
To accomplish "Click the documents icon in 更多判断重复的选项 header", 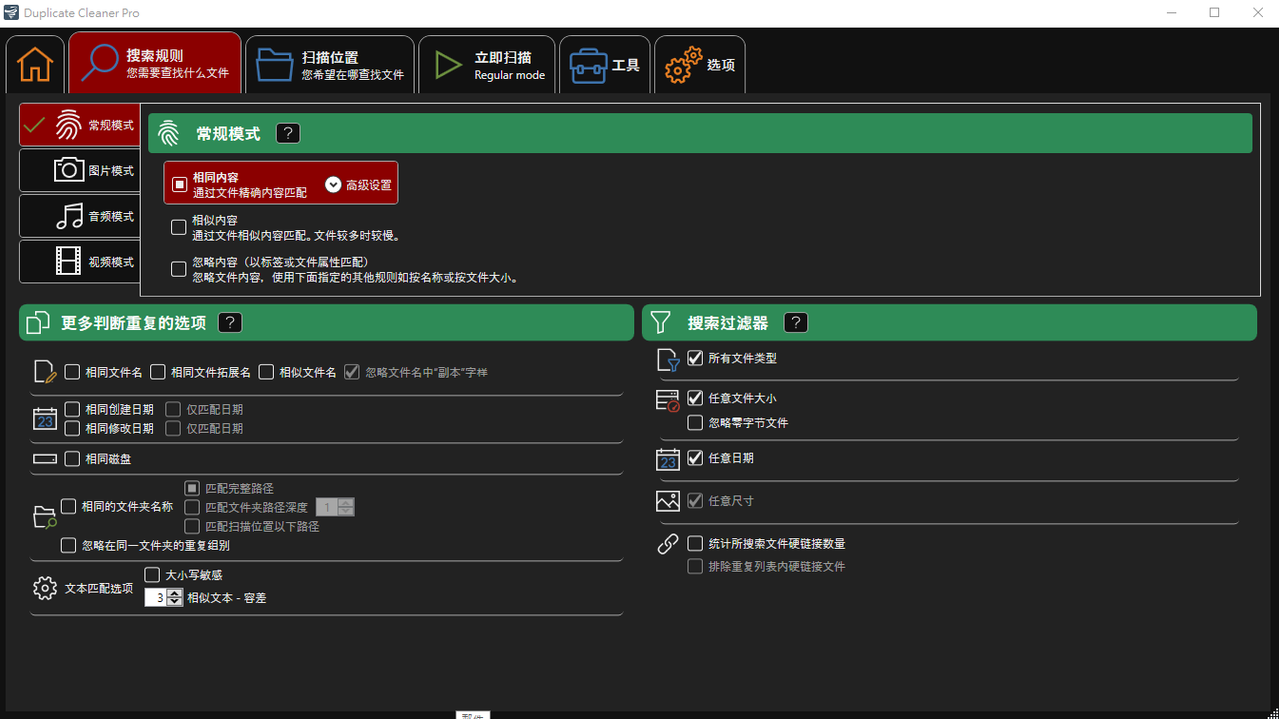I will coord(38,323).
